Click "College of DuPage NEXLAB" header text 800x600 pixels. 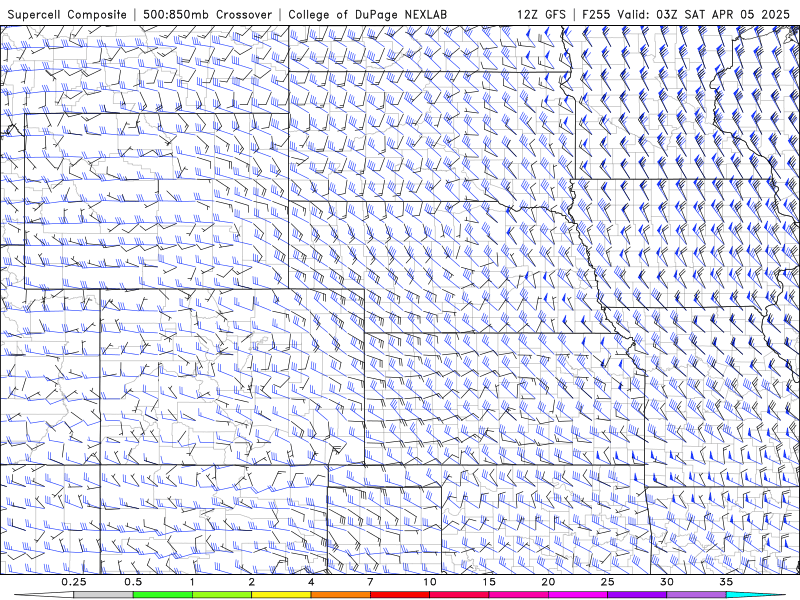367,15
